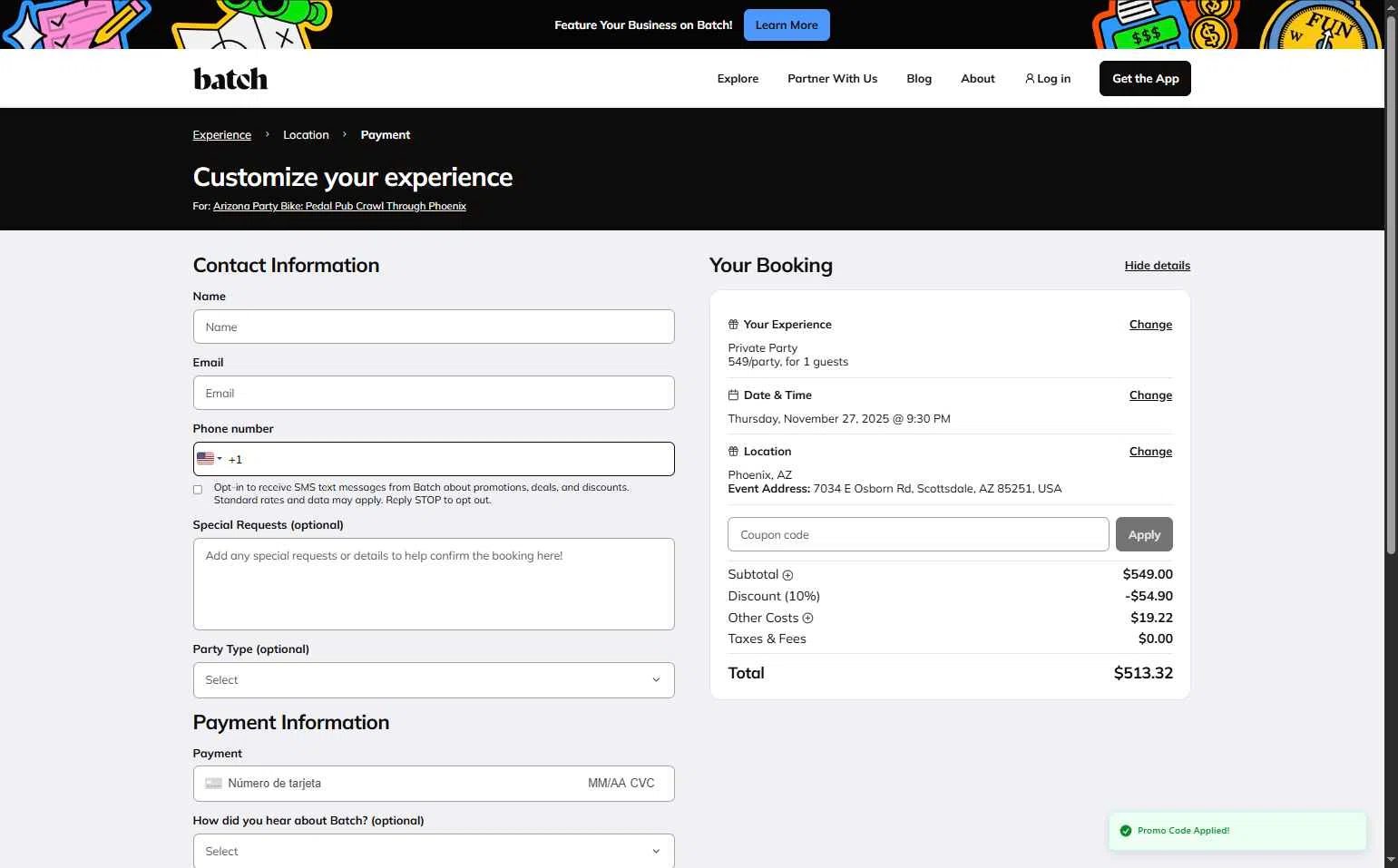The image size is (1398, 868).
Task: Toggle the SMS opt-in checkbox
Action: (x=198, y=490)
